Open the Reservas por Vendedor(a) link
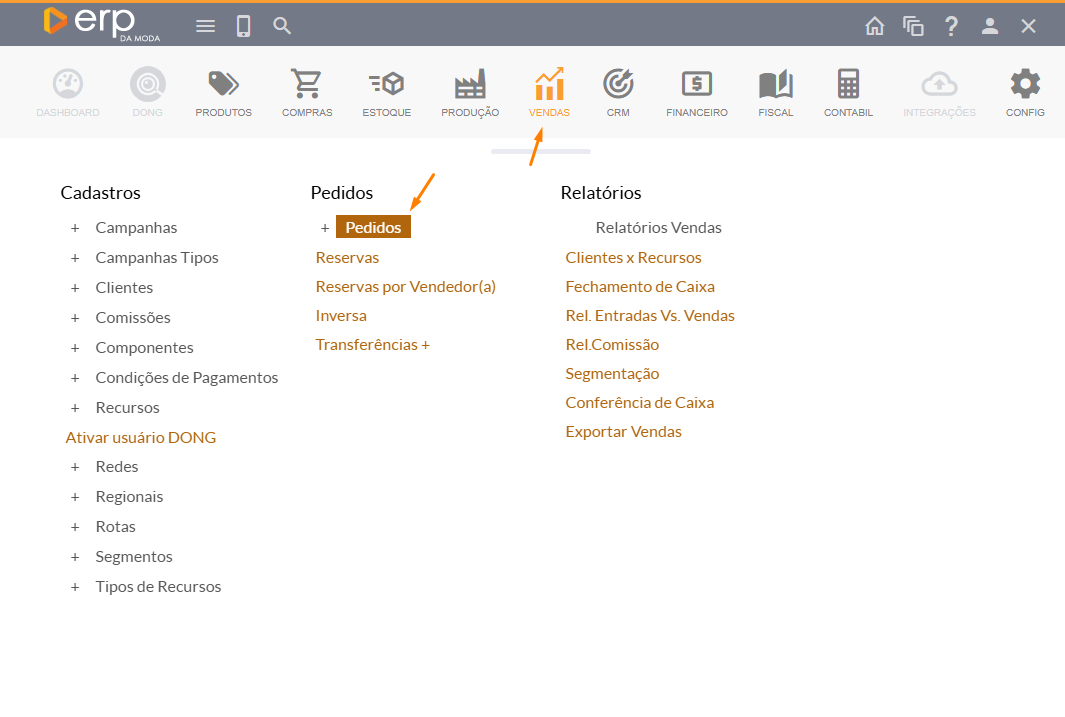 [x=405, y=286]
